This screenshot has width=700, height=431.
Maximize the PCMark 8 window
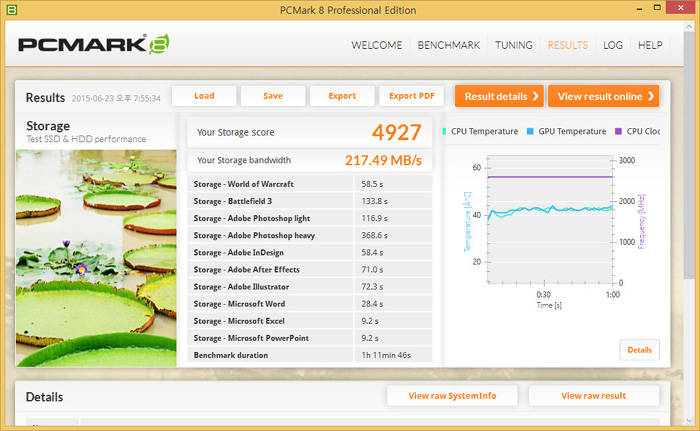click(x=657, y=8)
